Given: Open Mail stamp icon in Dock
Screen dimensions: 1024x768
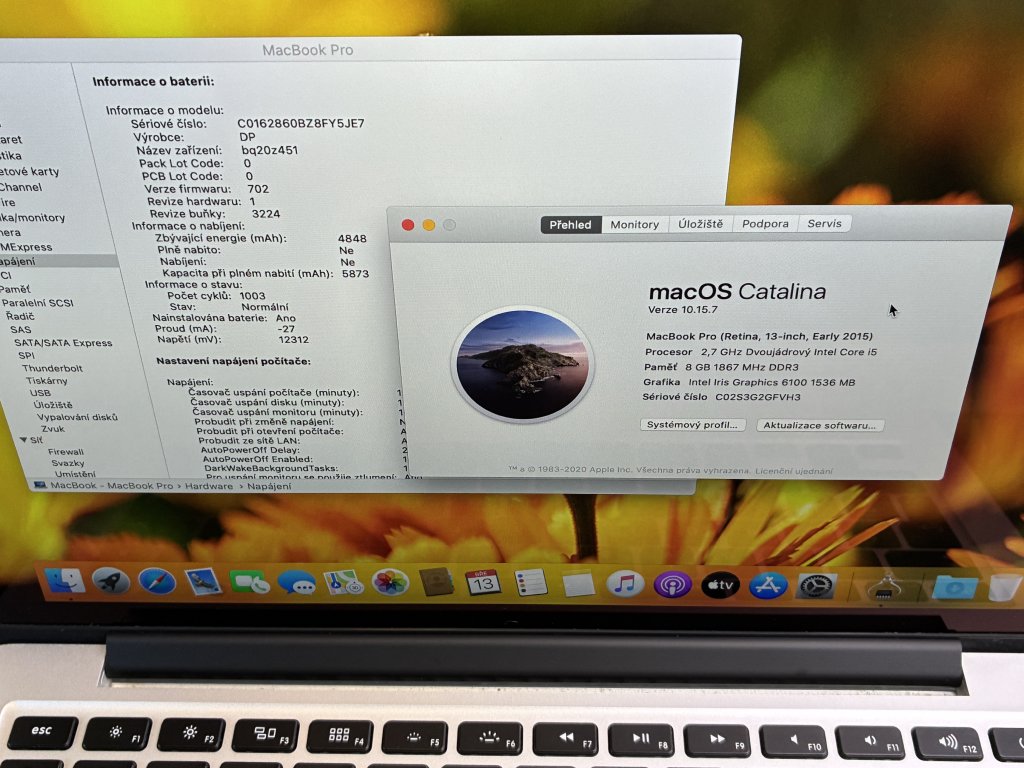Looking at the screenshot, I should pos(202,581).
